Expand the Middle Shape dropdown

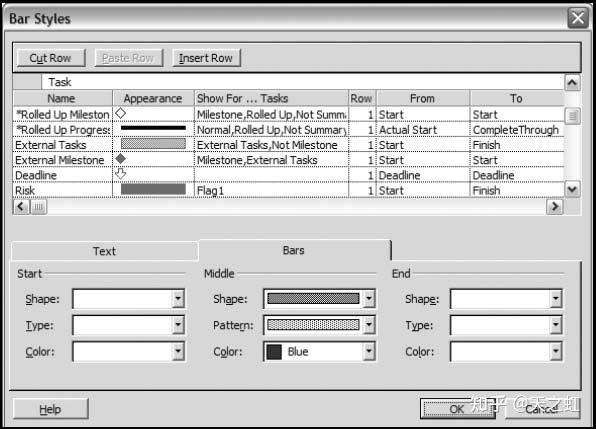[369, 299]
